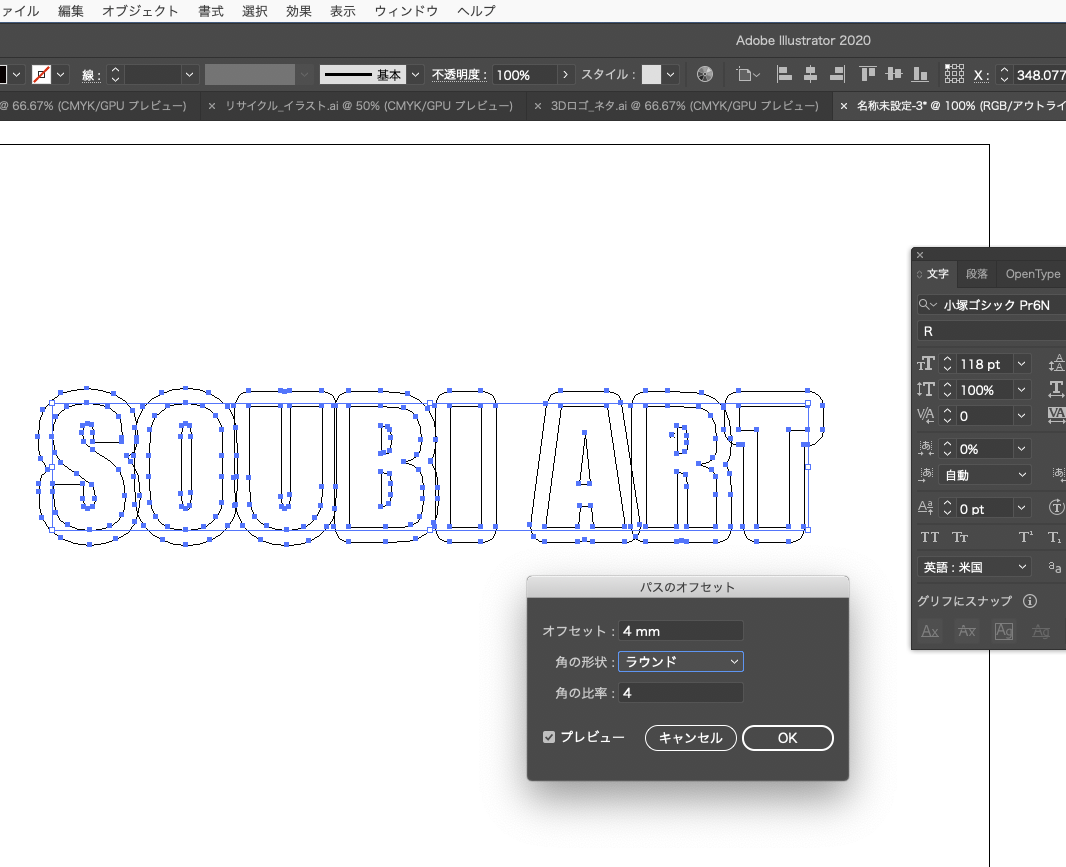Switch to the 段落 tab
1066x867 pixels.
point(976,274)
